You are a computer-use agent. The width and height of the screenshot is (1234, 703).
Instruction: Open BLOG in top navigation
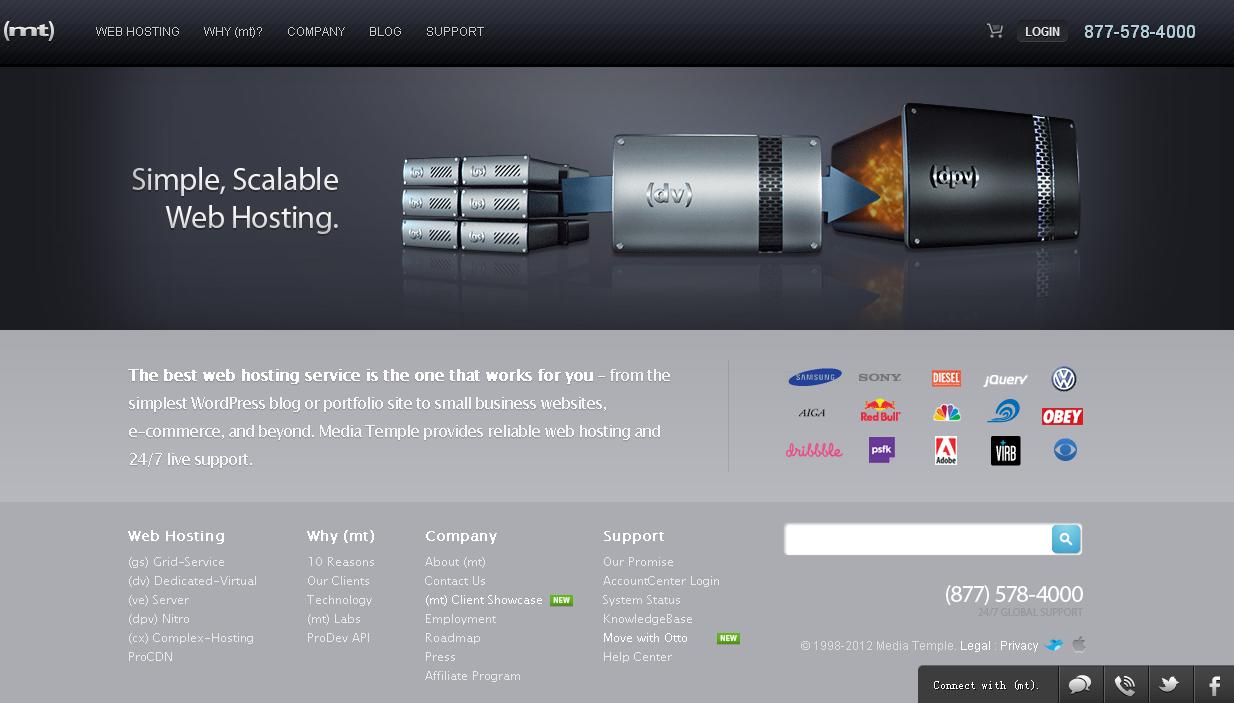point(385,32)
